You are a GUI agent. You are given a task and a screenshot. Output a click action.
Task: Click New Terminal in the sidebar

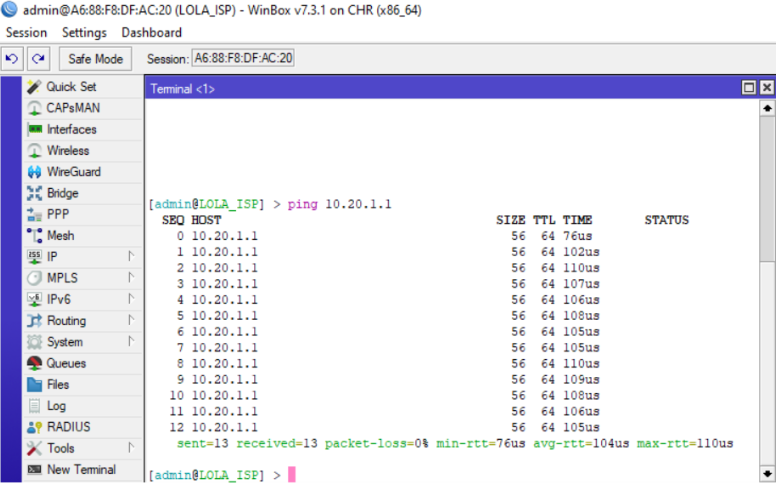click(80, 470)
